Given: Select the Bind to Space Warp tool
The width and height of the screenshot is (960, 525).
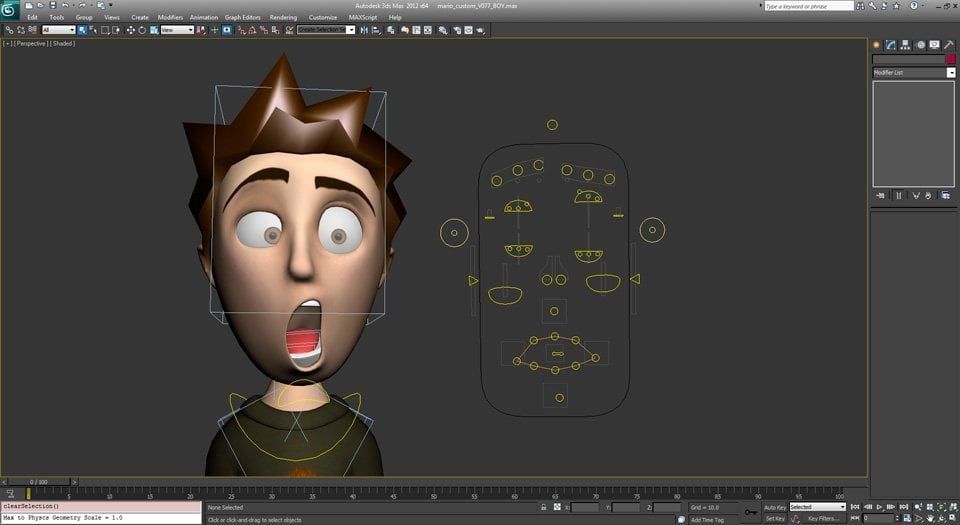Looking at the screenshot, I should click(32, 30).
